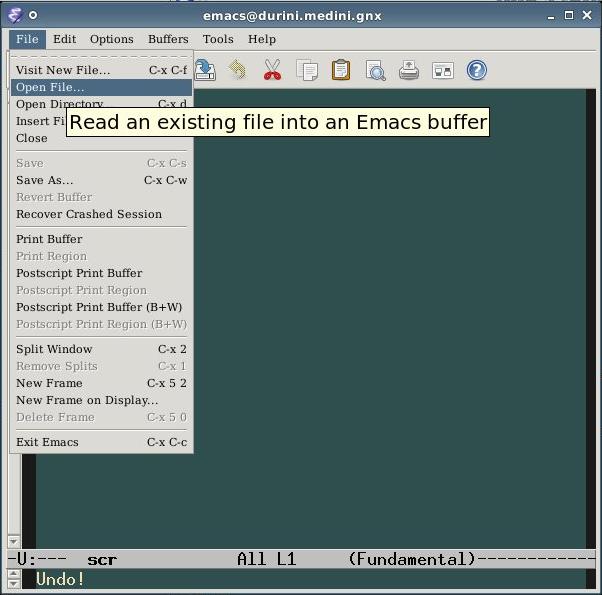
Task: Click the Preferences toolbar icon
Action: click(x=443, y=71)
